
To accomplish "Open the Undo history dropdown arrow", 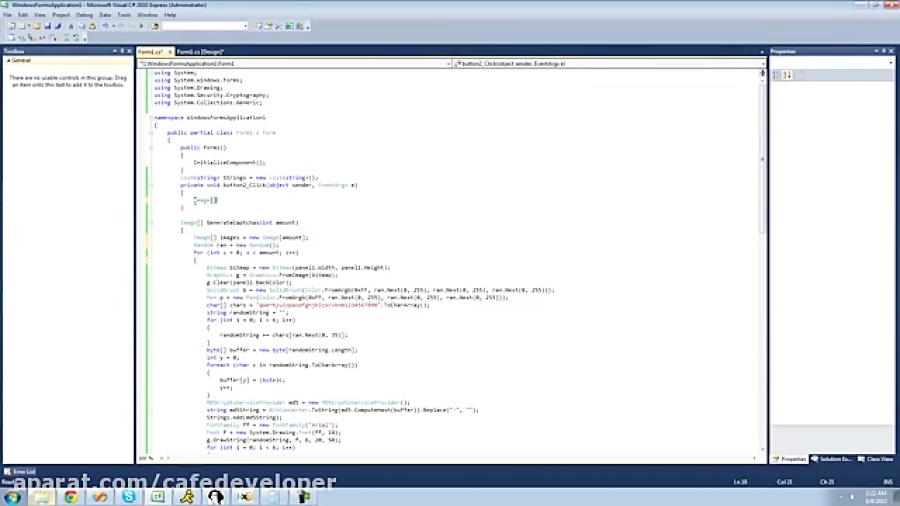I will 114,26.
